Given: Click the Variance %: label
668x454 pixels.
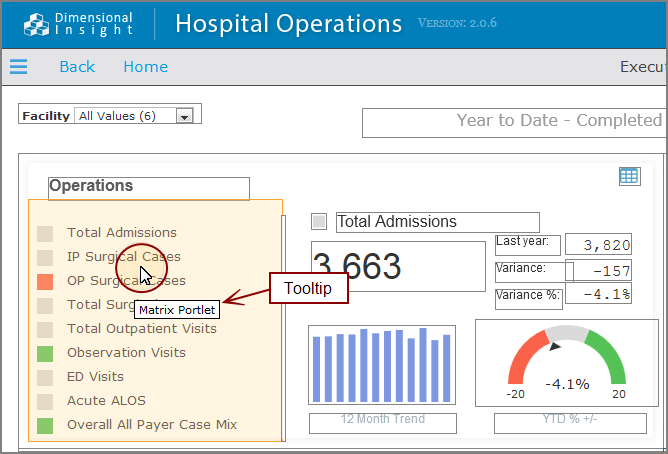Looking at the screenshot, I should point(529,299).
